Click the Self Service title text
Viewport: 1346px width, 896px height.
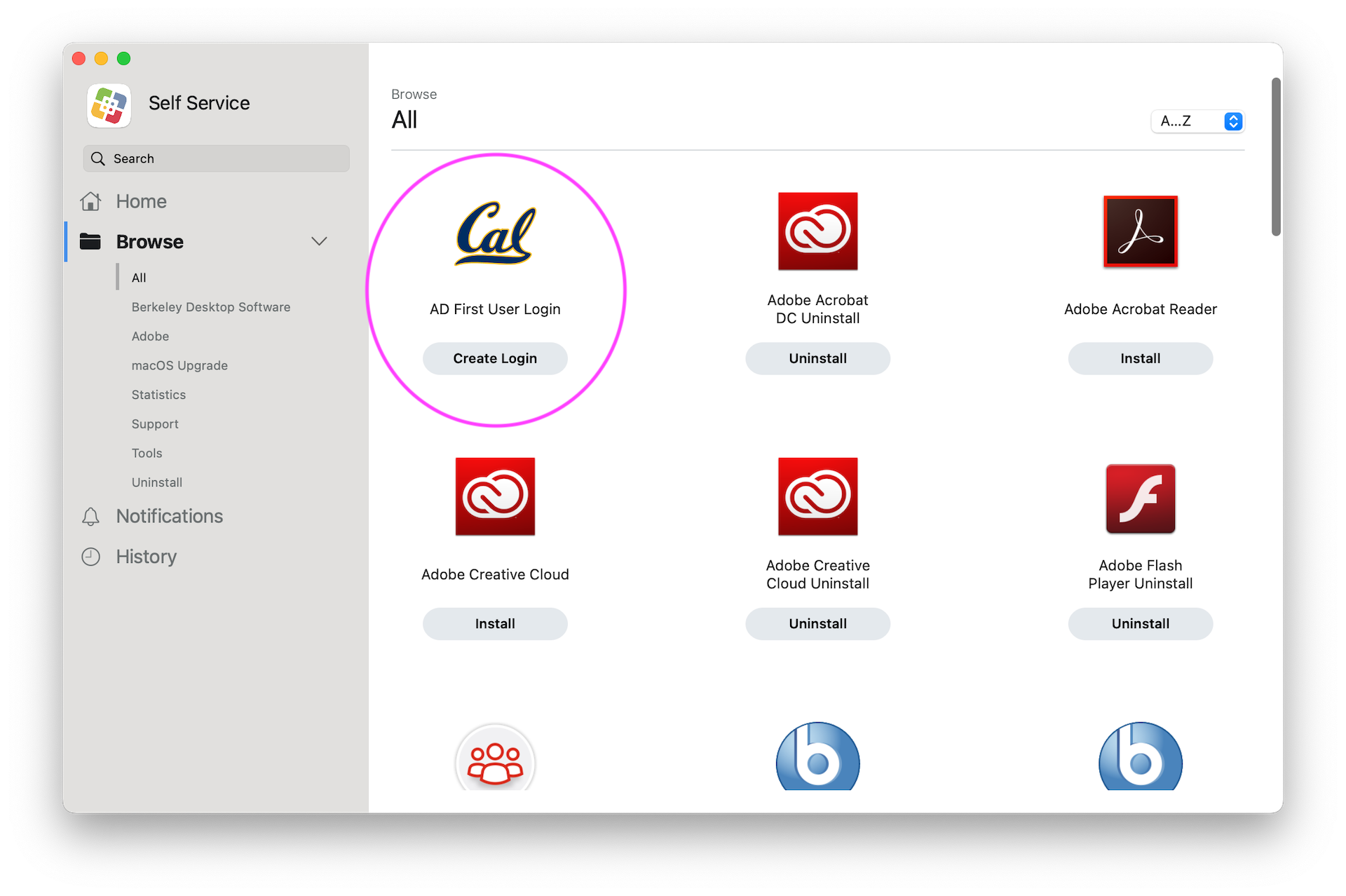[199, 103]
